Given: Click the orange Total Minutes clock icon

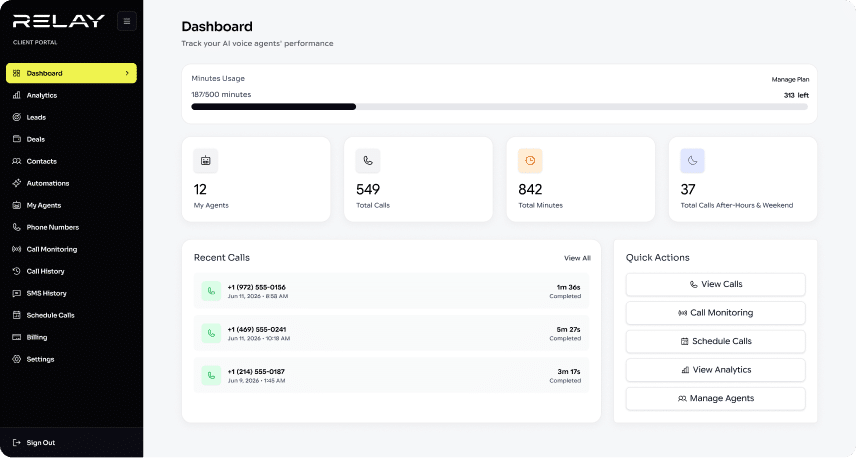Looking at the screenshot, I should tap(530, 160).
